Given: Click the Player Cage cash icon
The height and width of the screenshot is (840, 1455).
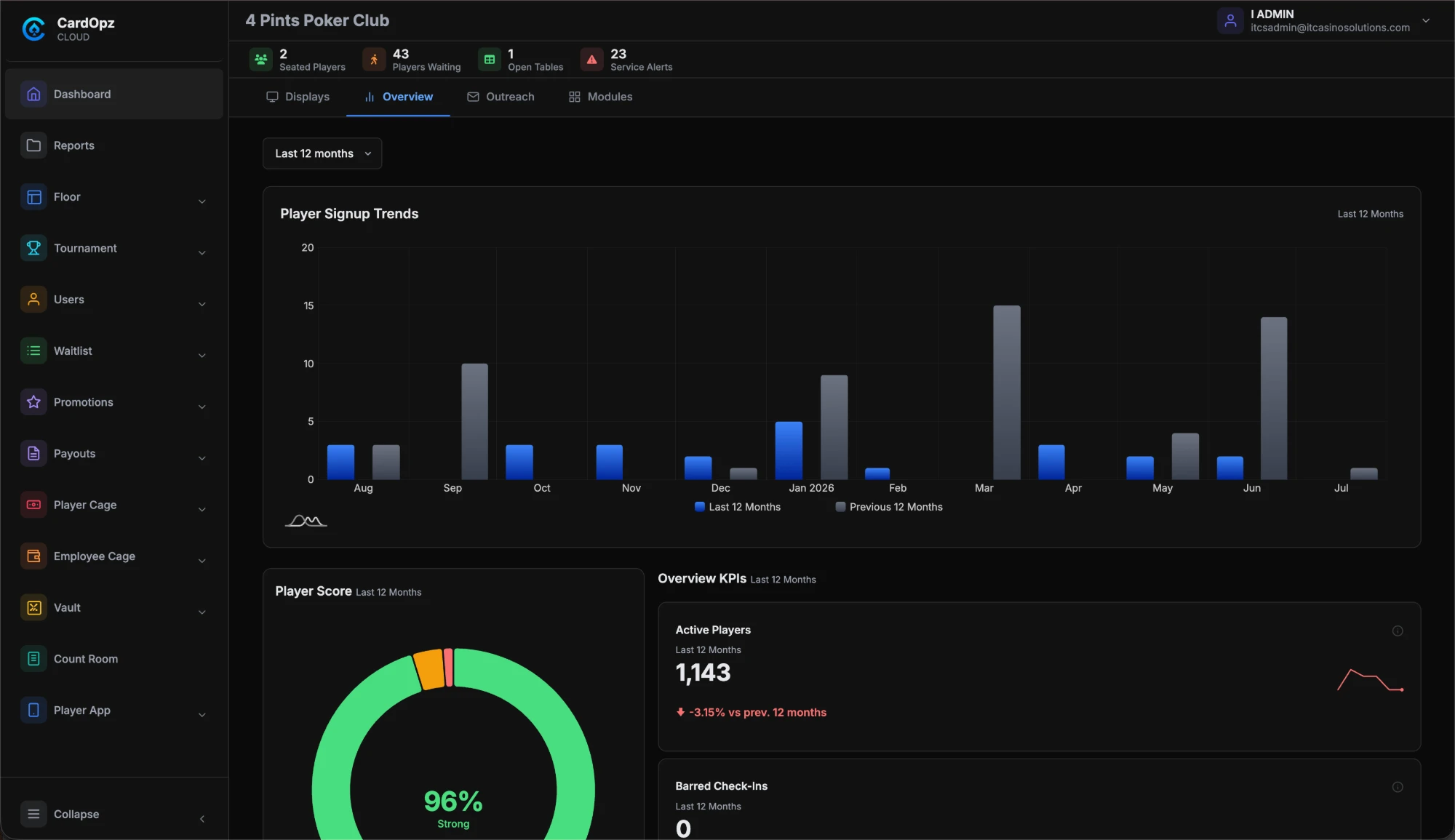Looking at the screenshot, I should [33, 505].
